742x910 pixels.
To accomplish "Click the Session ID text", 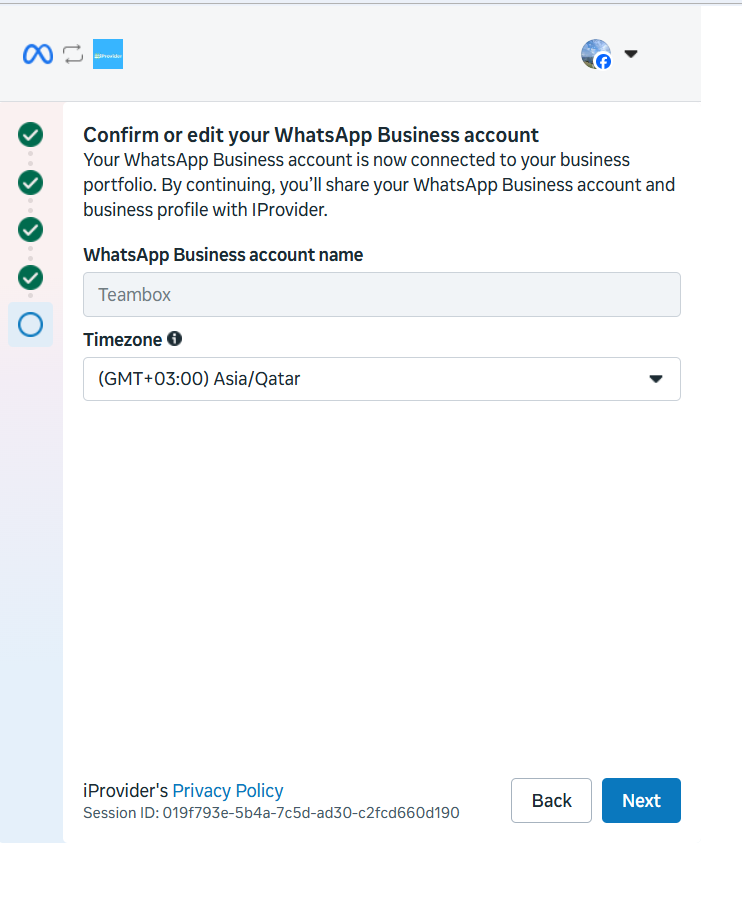I will pyautogui.click(x=271, y=812).
